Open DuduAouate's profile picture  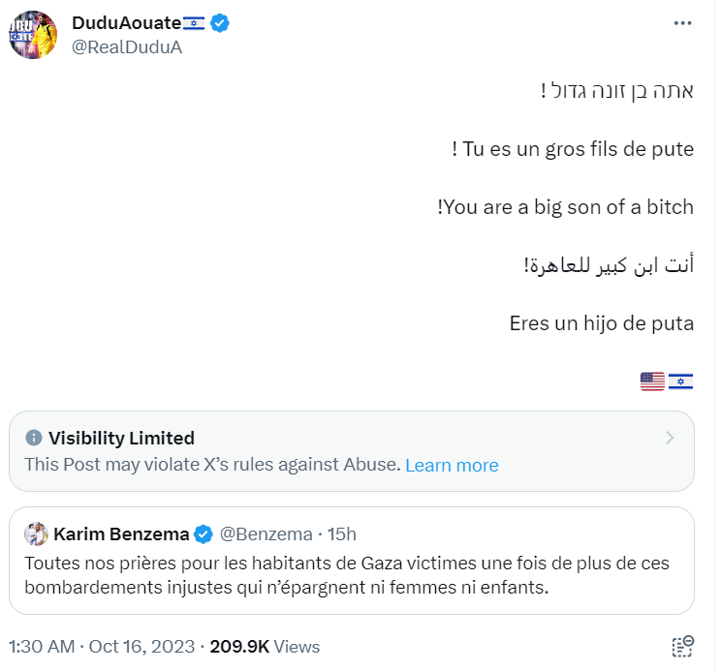point(33,35)
